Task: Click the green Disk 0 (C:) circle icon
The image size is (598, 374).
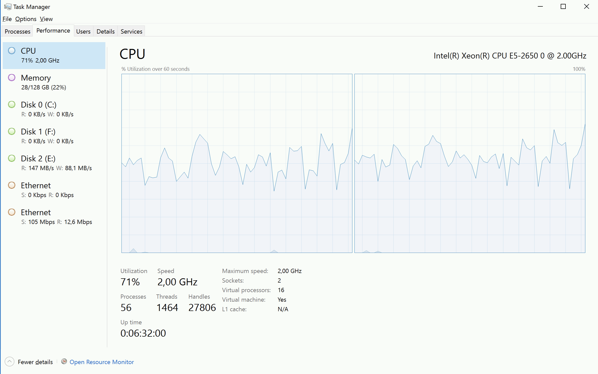Action: (x=12, y=104)
